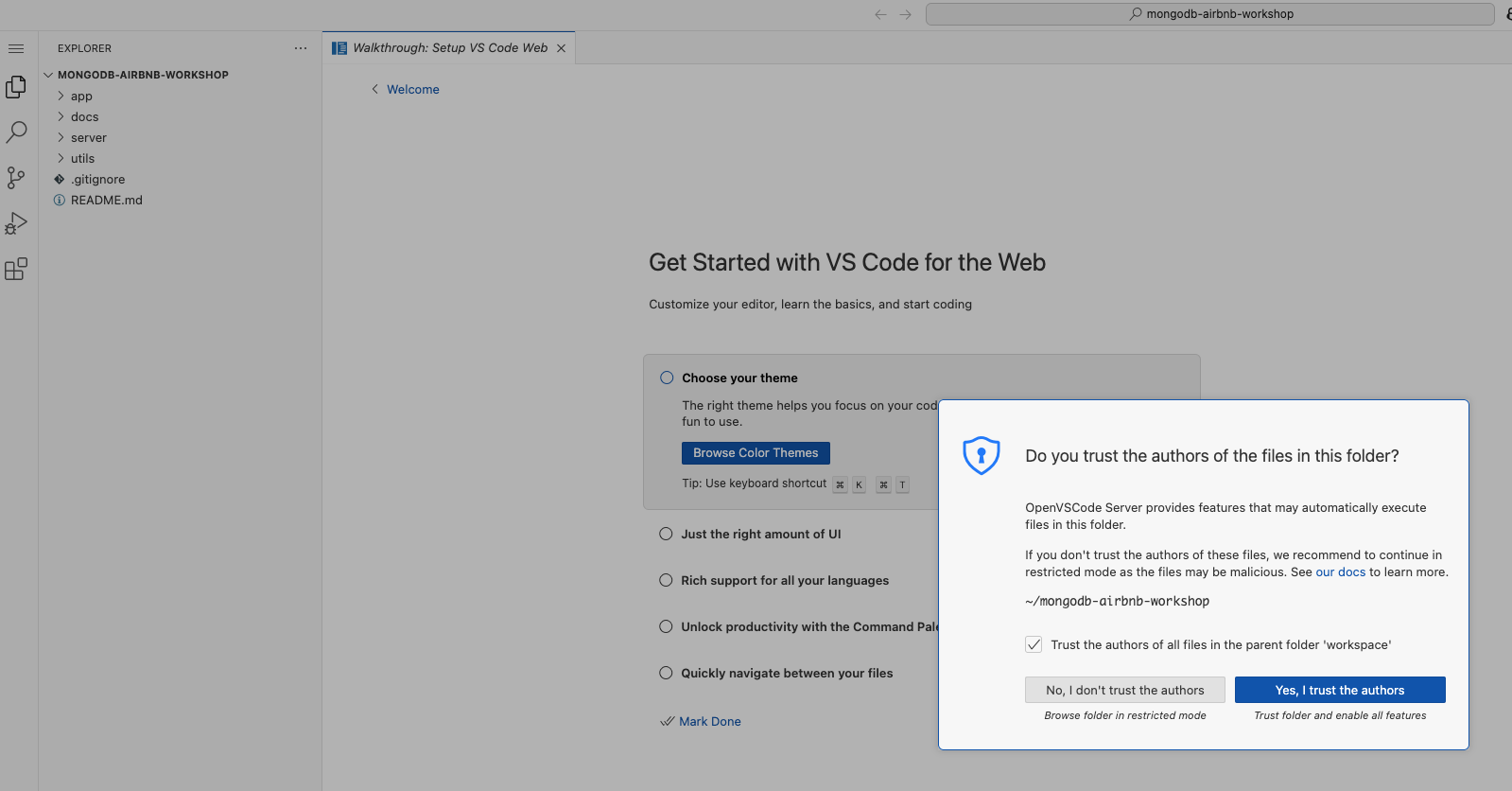Click the go back arrow
The image size is (1512, 791).
tap(880, 14)
